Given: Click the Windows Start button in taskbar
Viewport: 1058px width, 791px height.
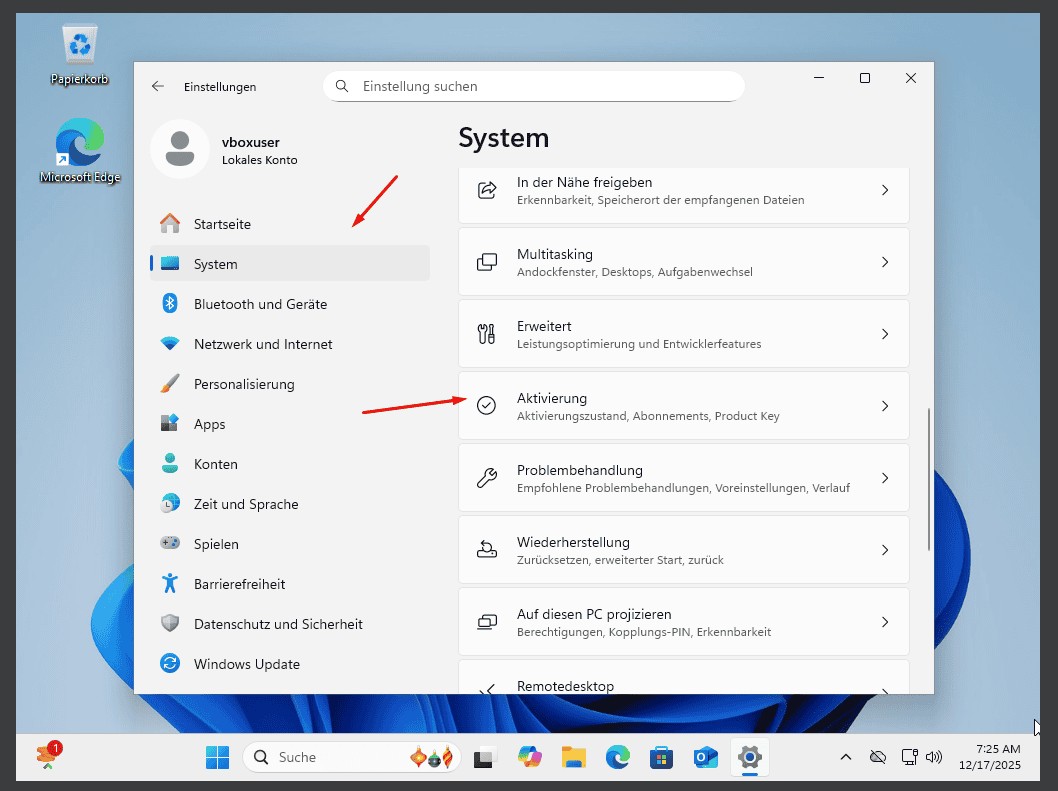Looking at the screenshot, I should point(217,757).
